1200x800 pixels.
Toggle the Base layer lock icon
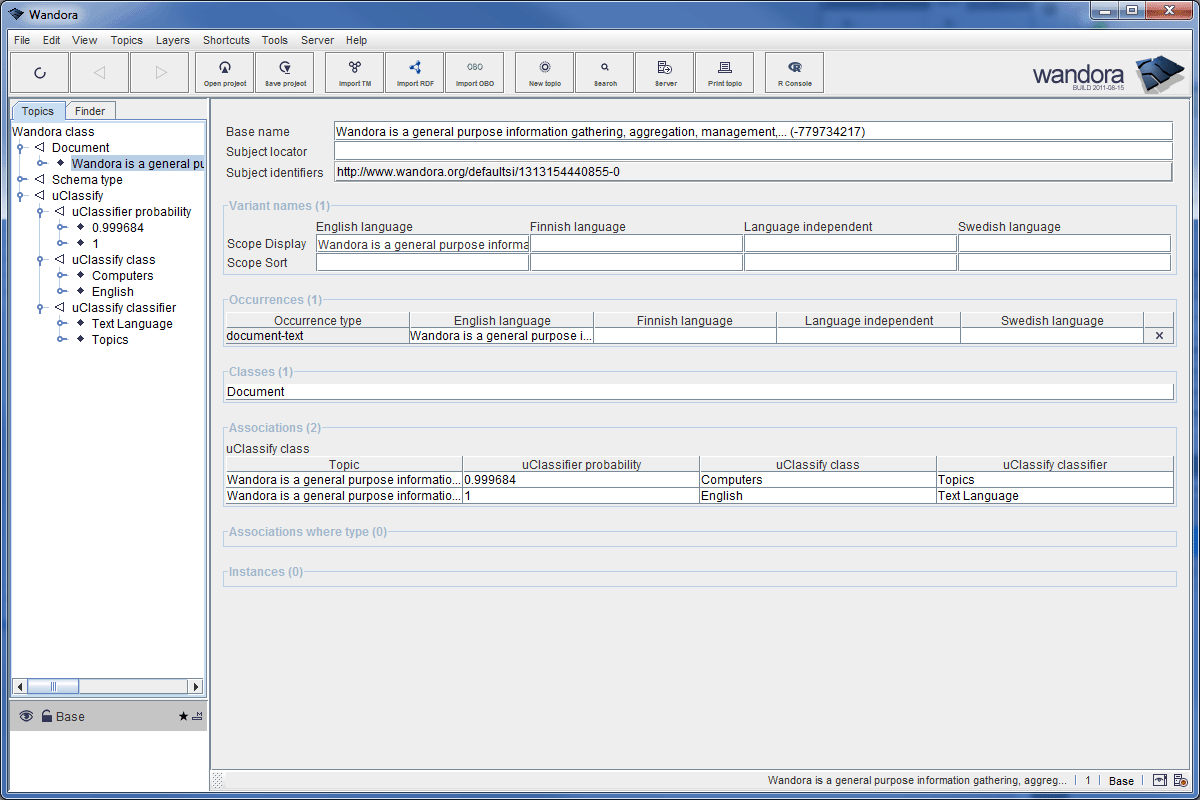click(46, 716)
